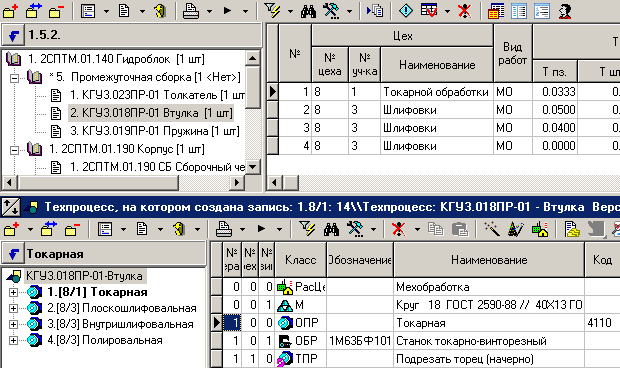
Task: Expand the 4.[8/3] Полировальная node
Action: coord(13,340)
